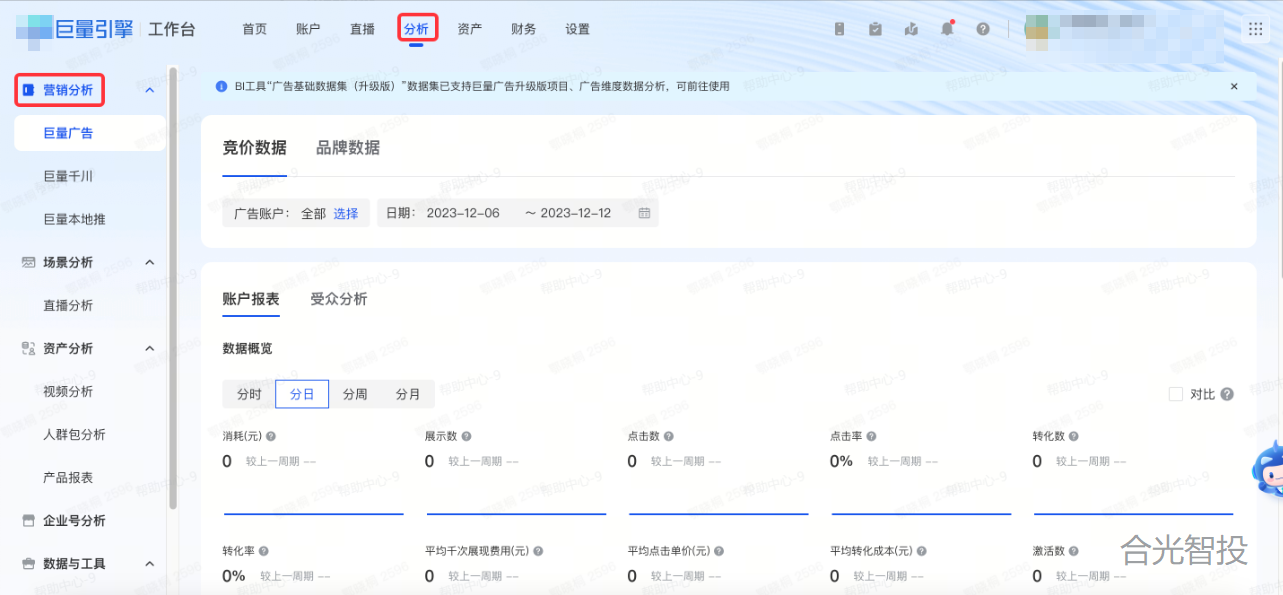Click the 巨量引擎 logo
Viewport: 1283px width, 595px height.
(75, 29)
